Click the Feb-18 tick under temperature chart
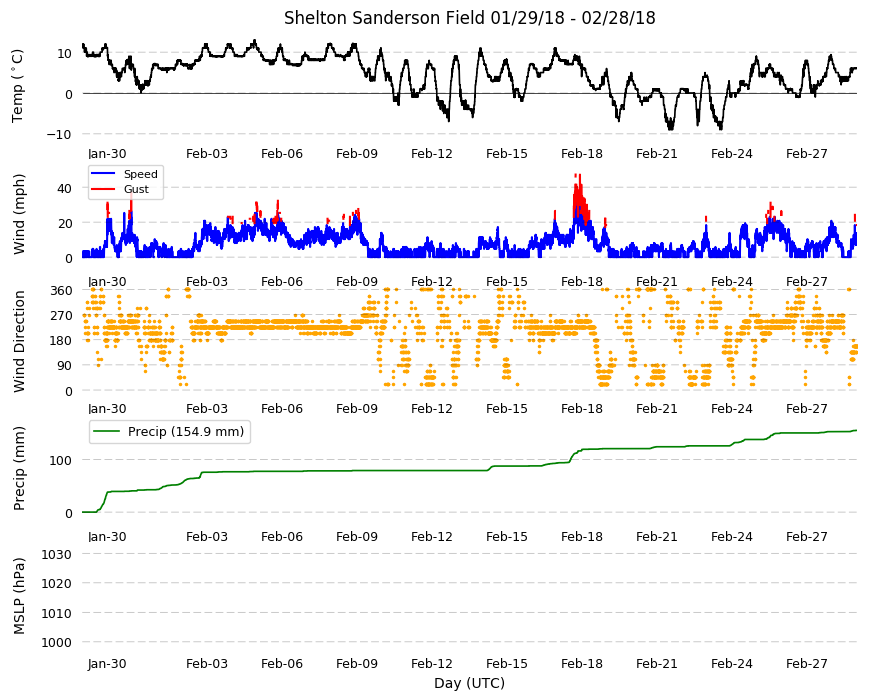Screen dimensions: 870x700 [x=581, y=154]
